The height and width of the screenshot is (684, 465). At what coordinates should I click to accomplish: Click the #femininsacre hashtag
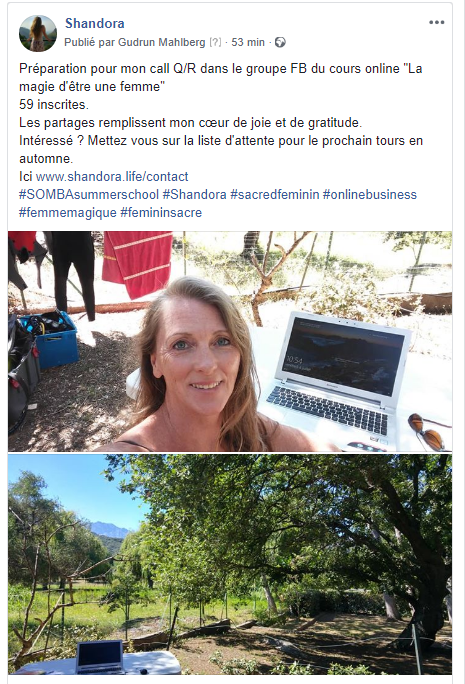click(161, 213)
